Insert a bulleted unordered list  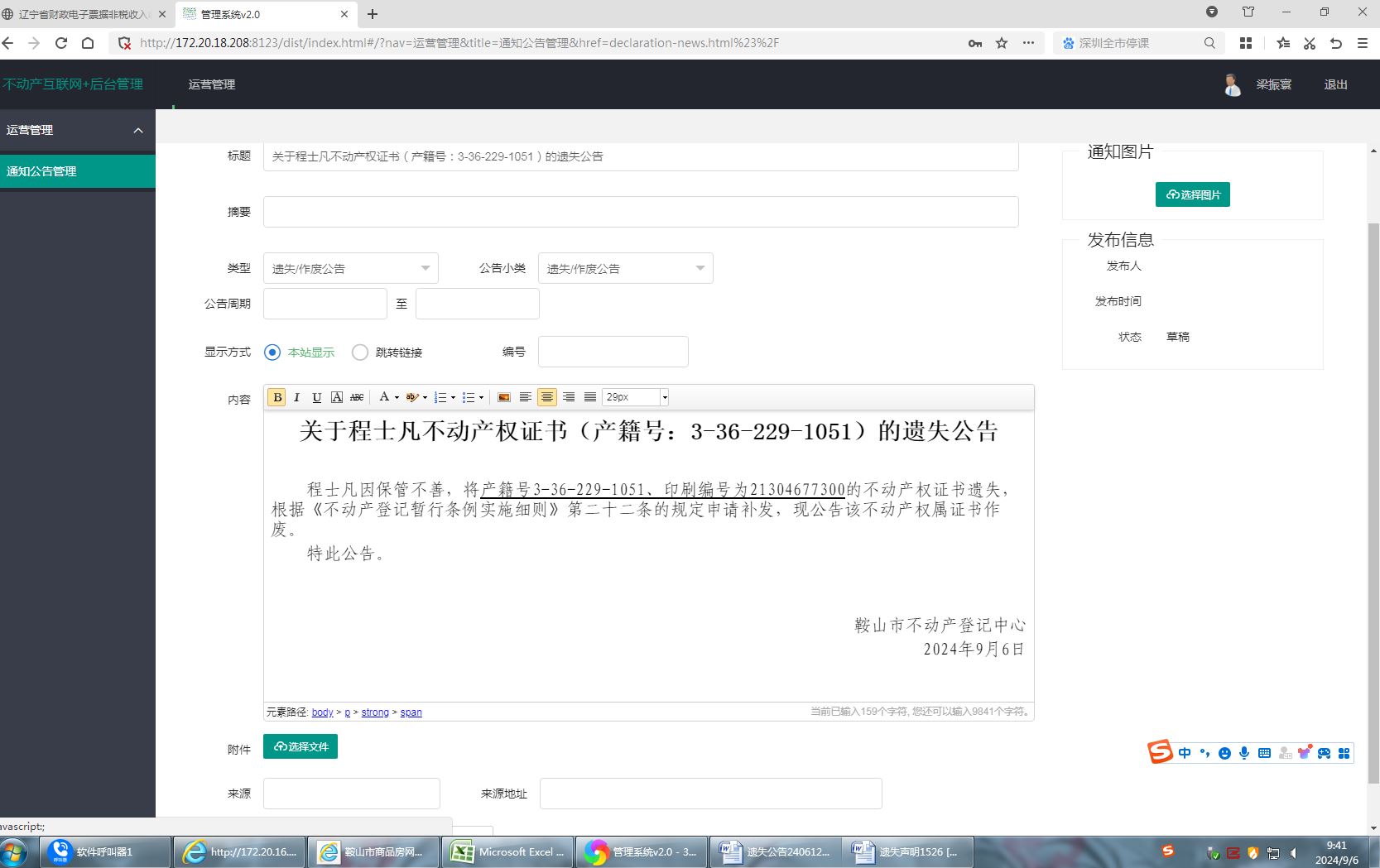[x=469, y=397]
